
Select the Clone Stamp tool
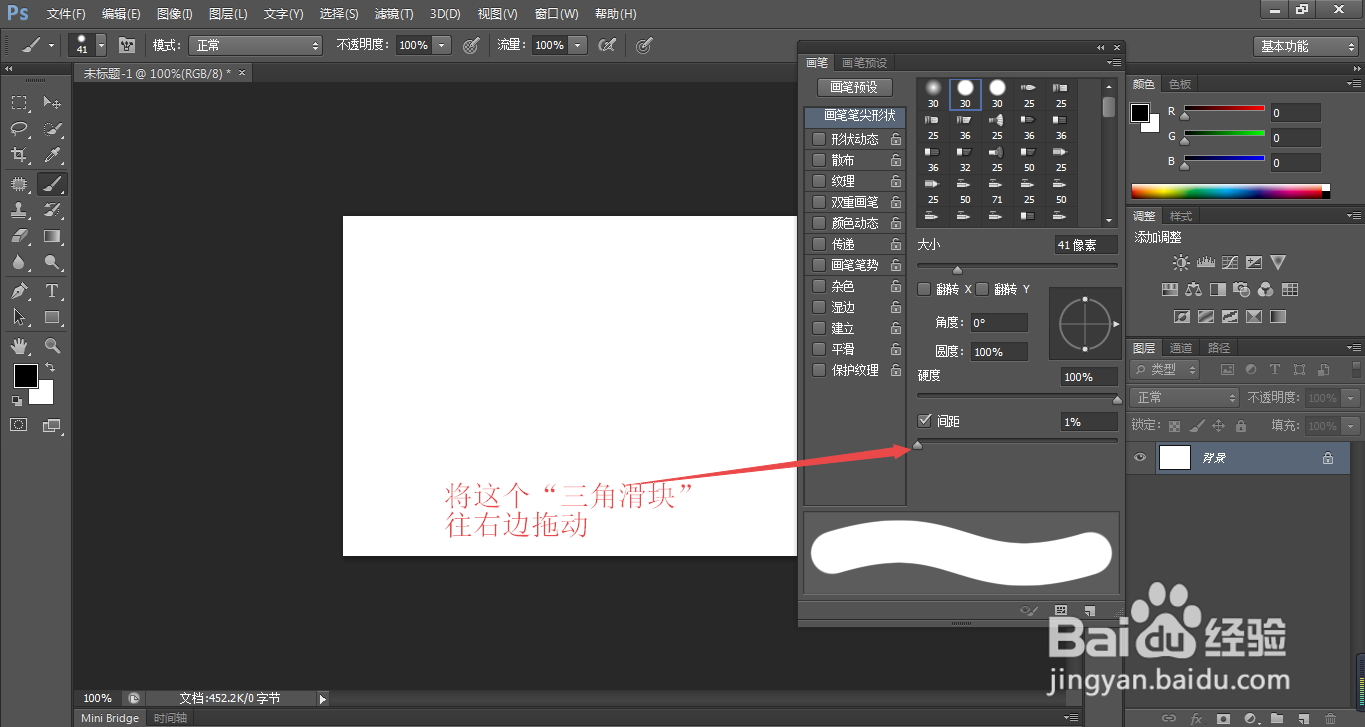pos(20,210)
